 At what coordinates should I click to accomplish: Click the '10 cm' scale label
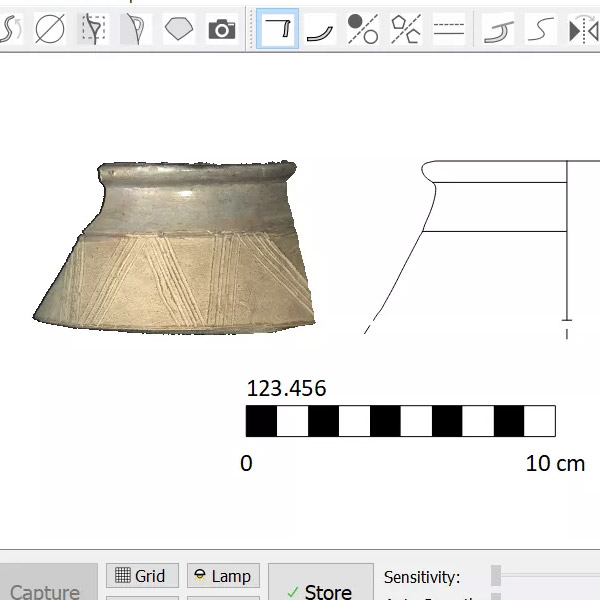click(x=555, y=463)
